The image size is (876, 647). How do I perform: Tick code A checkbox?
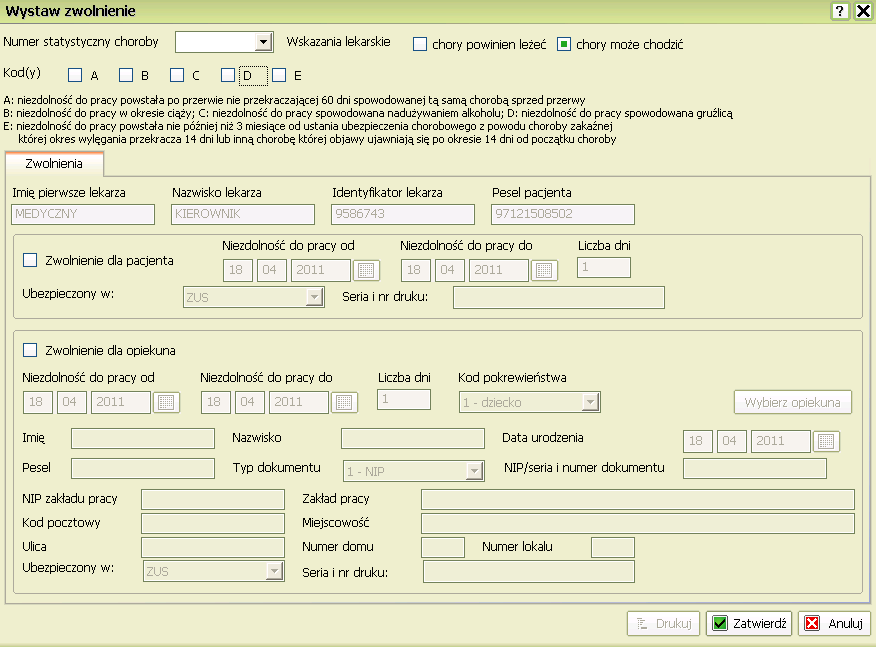pos(75,75)
